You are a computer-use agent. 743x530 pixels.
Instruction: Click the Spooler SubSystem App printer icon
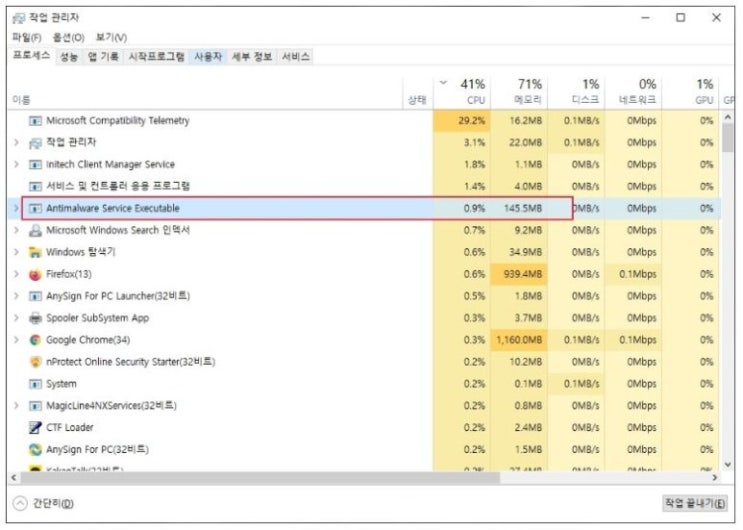coord(35,318)
